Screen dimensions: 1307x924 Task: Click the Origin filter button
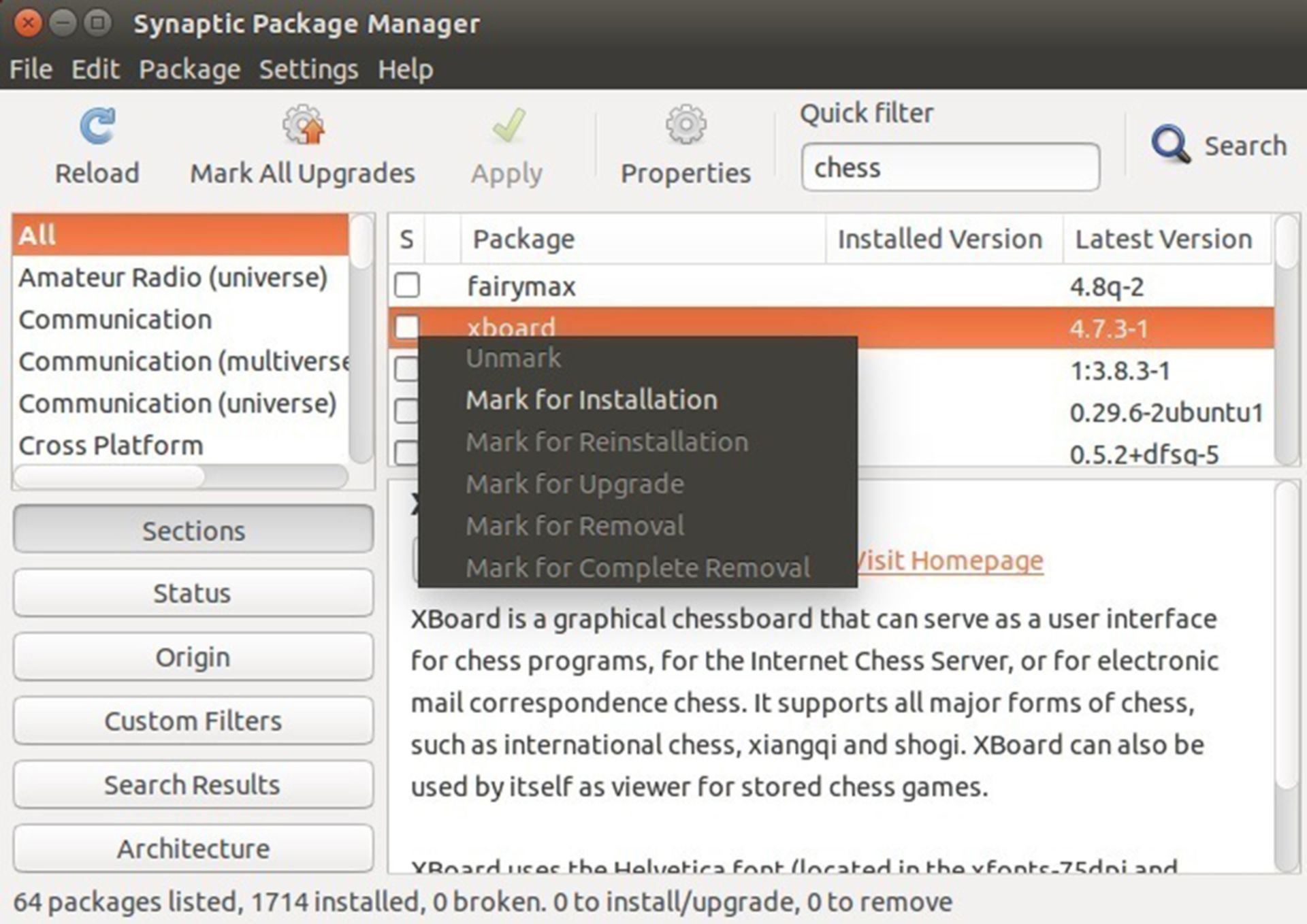(193, 657)
